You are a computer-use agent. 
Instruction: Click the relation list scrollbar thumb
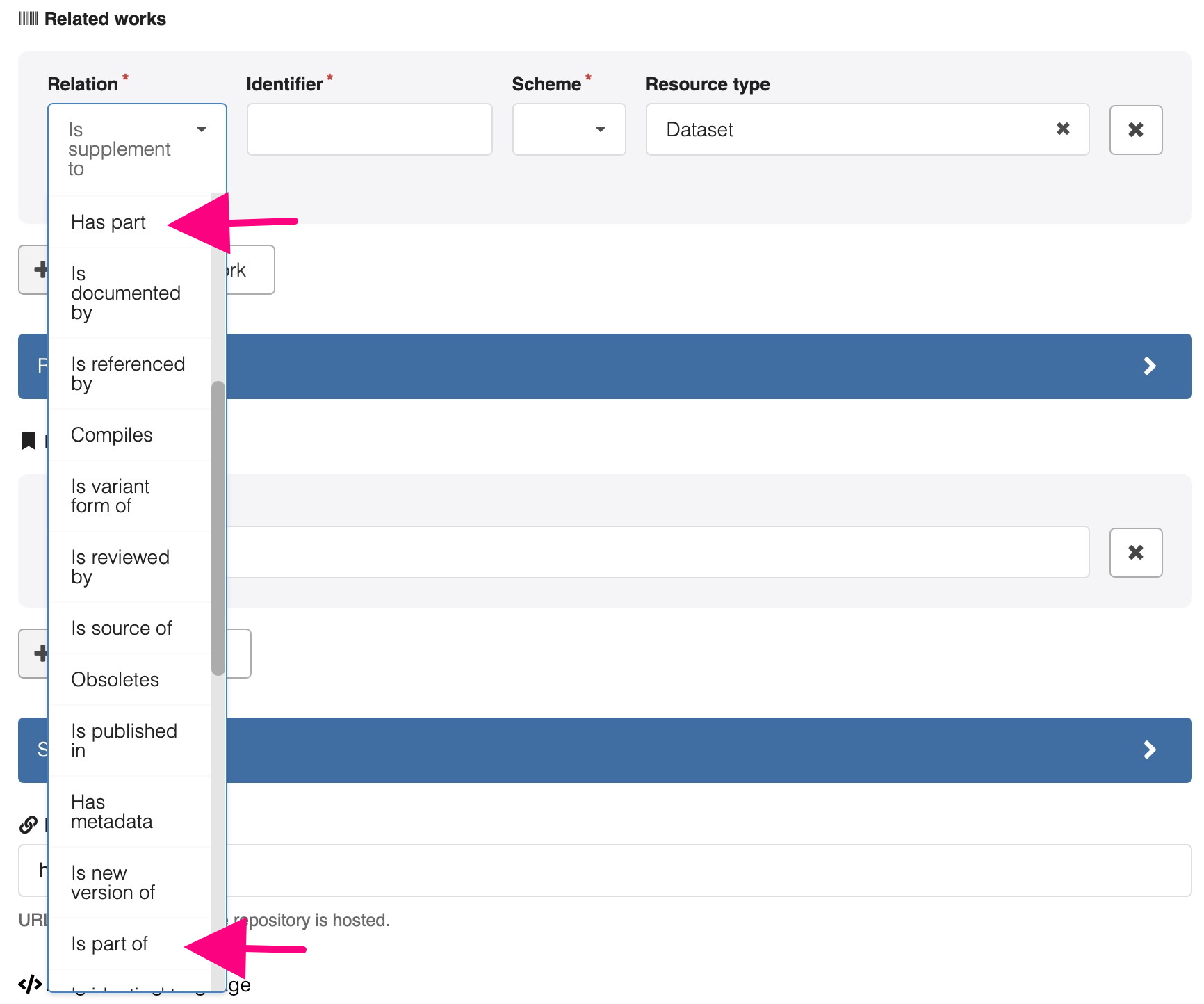[218, 528]
